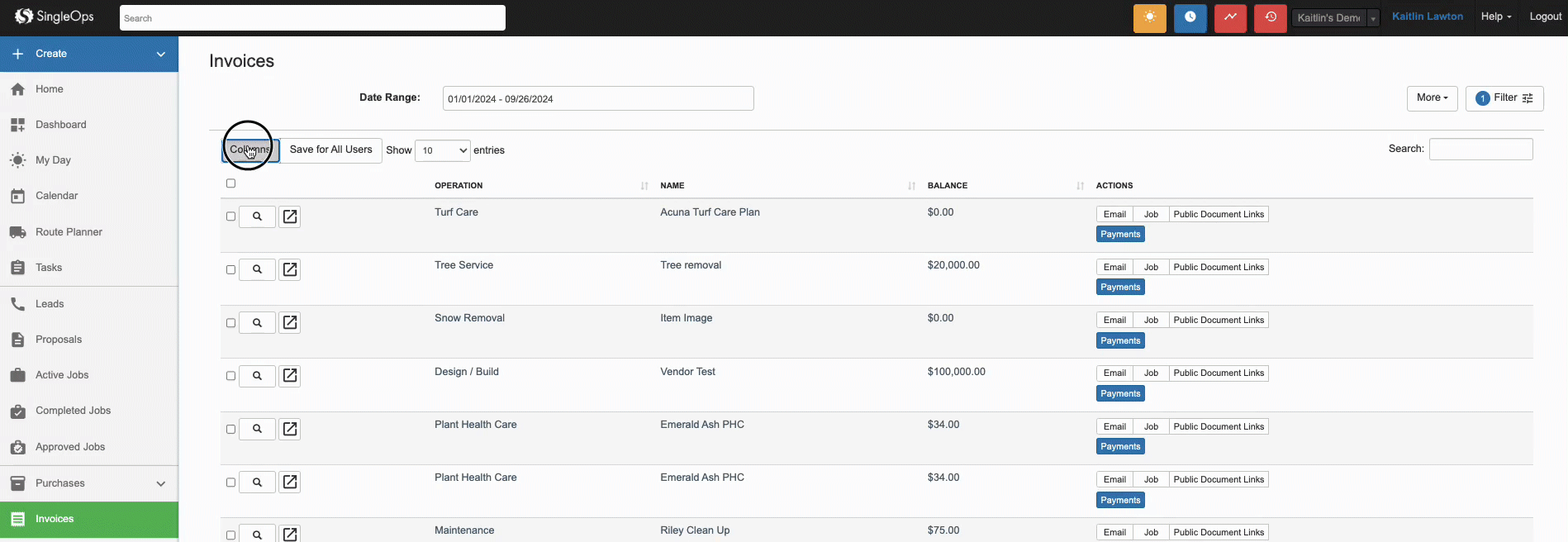Image resolution: width=1568 pixels, height=542 pixels.
Task: Open the red history icon button
Action: [1270, 18]
